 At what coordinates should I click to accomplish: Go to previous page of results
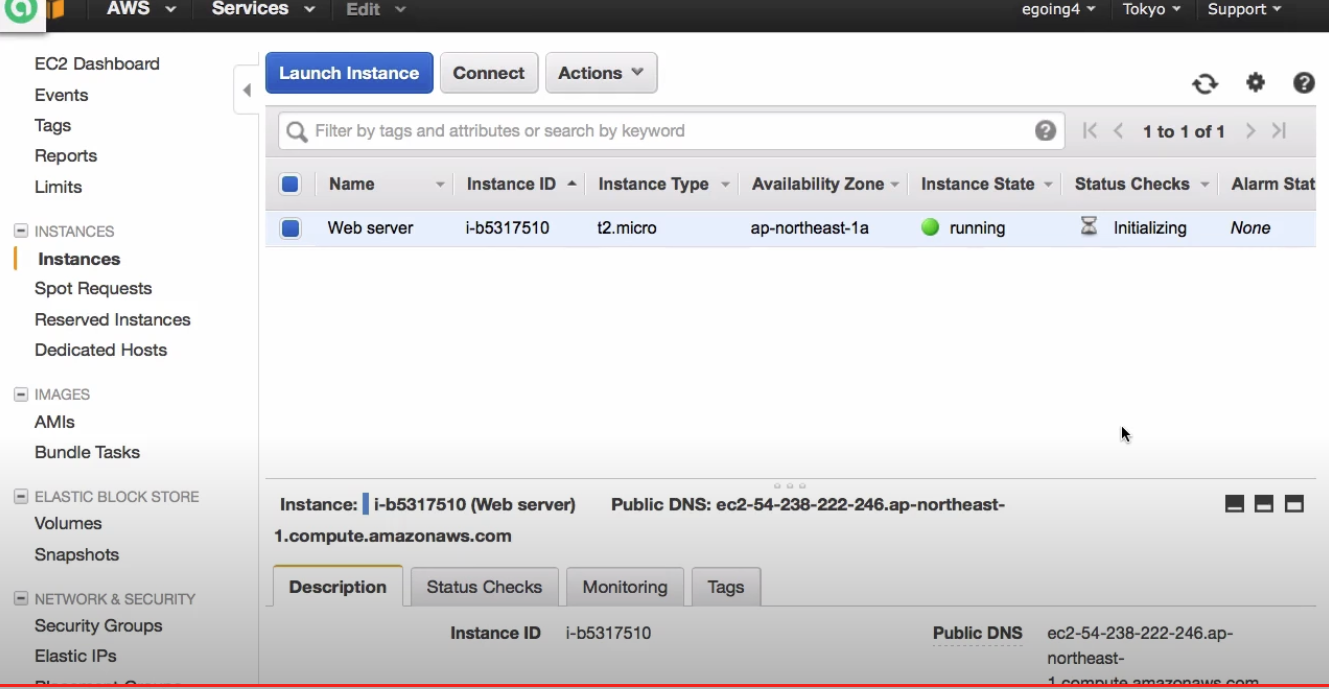pyautogui.click(x=1119, y=131)
